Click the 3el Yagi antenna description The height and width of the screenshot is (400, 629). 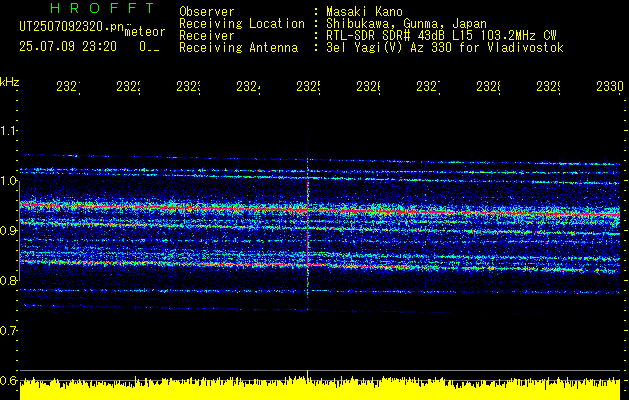[445, 48]
